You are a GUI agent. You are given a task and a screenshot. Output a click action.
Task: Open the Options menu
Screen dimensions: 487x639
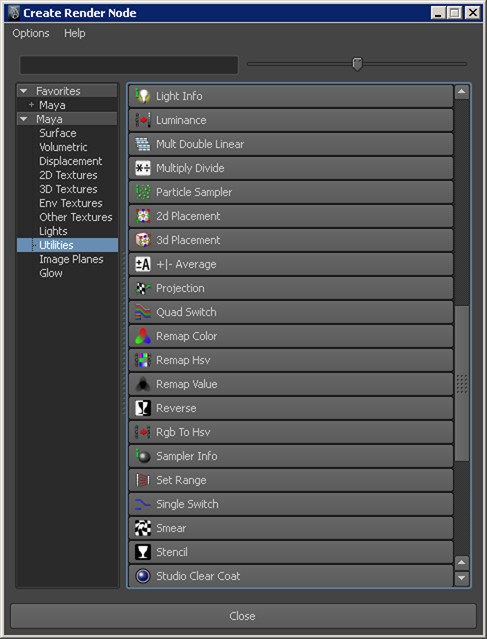(x=31, y=33)
